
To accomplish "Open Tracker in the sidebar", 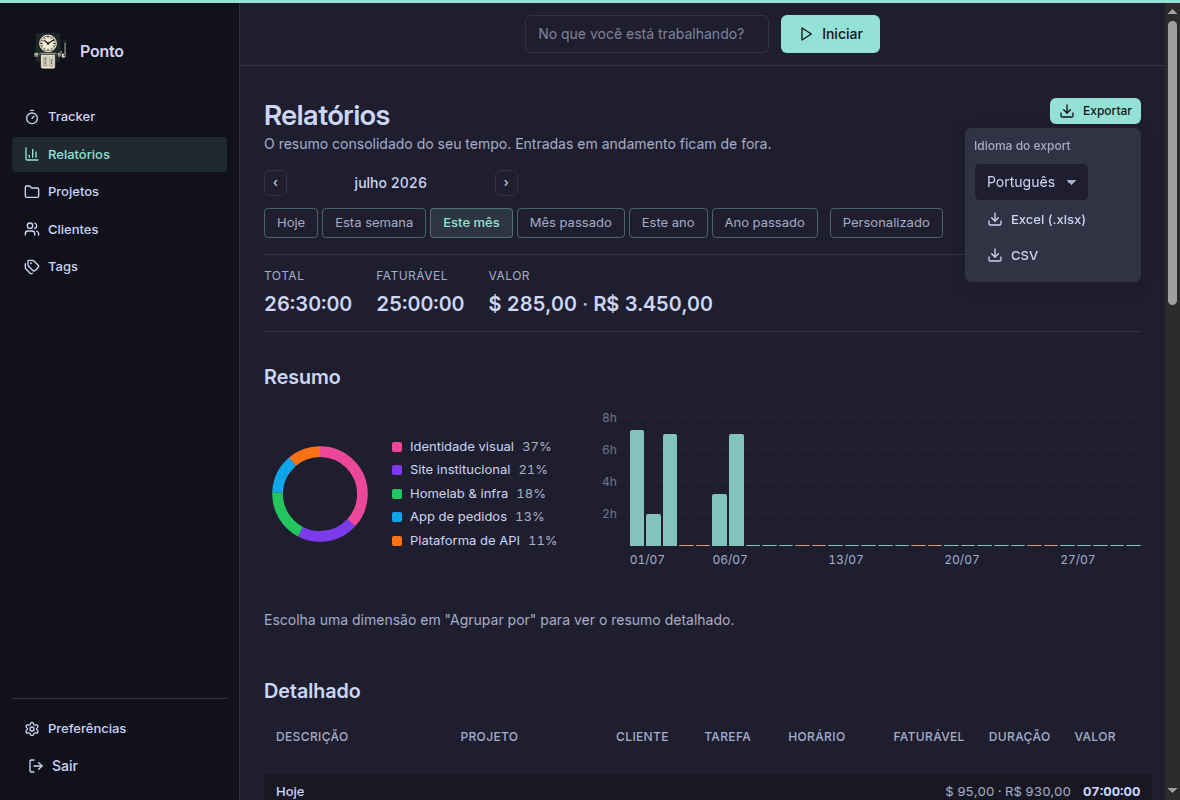I will tap(119, 117).
